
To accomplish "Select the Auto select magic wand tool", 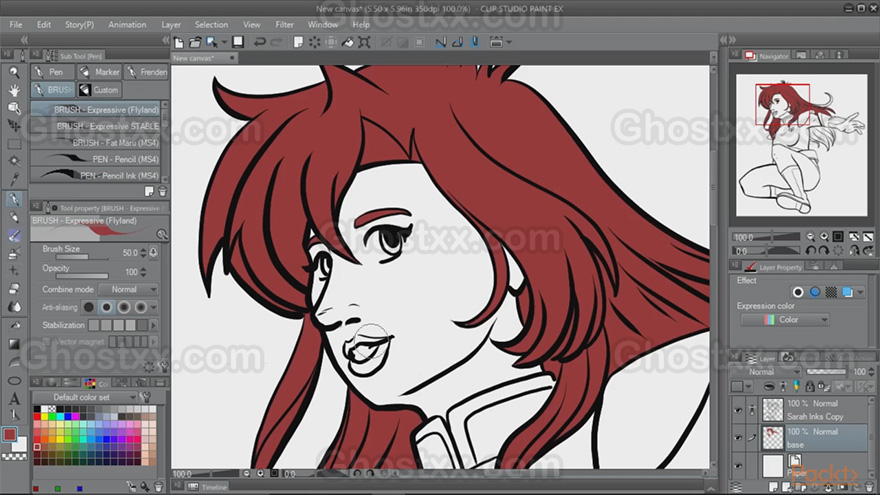I will 14,162.
